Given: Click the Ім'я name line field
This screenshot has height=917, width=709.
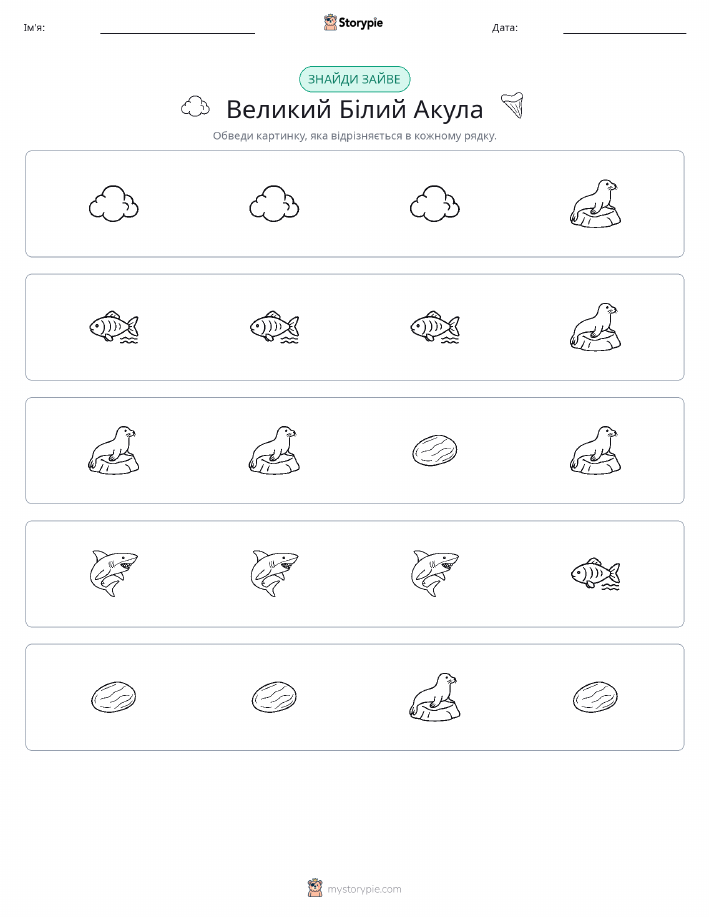Looking at the screenshot, I should tap(177, 28).
